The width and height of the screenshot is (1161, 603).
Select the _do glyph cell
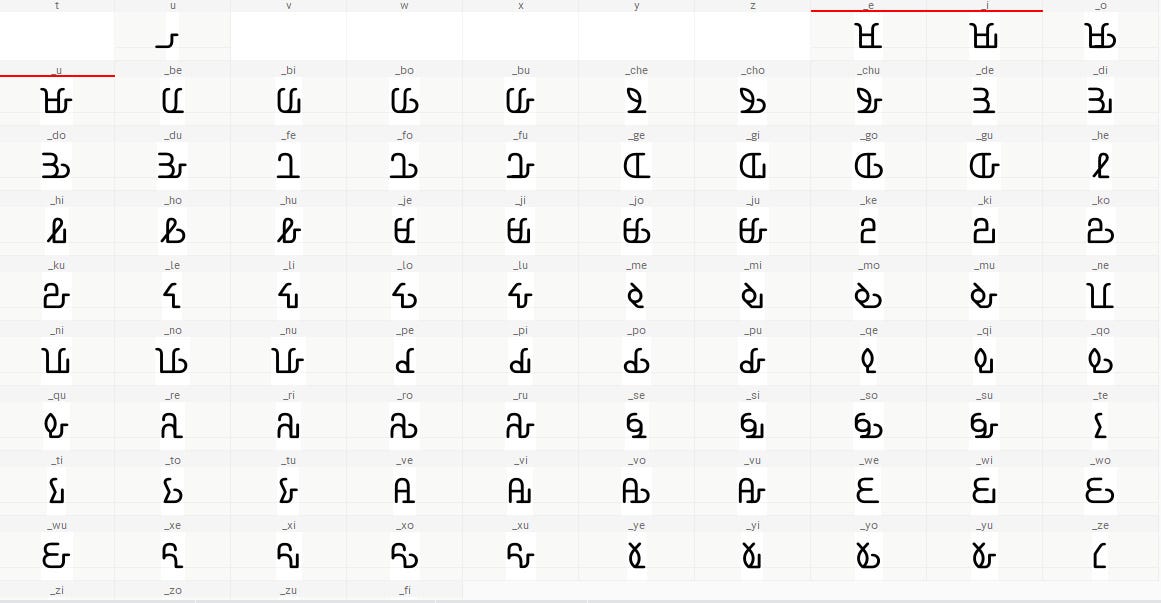pos(57,159)
